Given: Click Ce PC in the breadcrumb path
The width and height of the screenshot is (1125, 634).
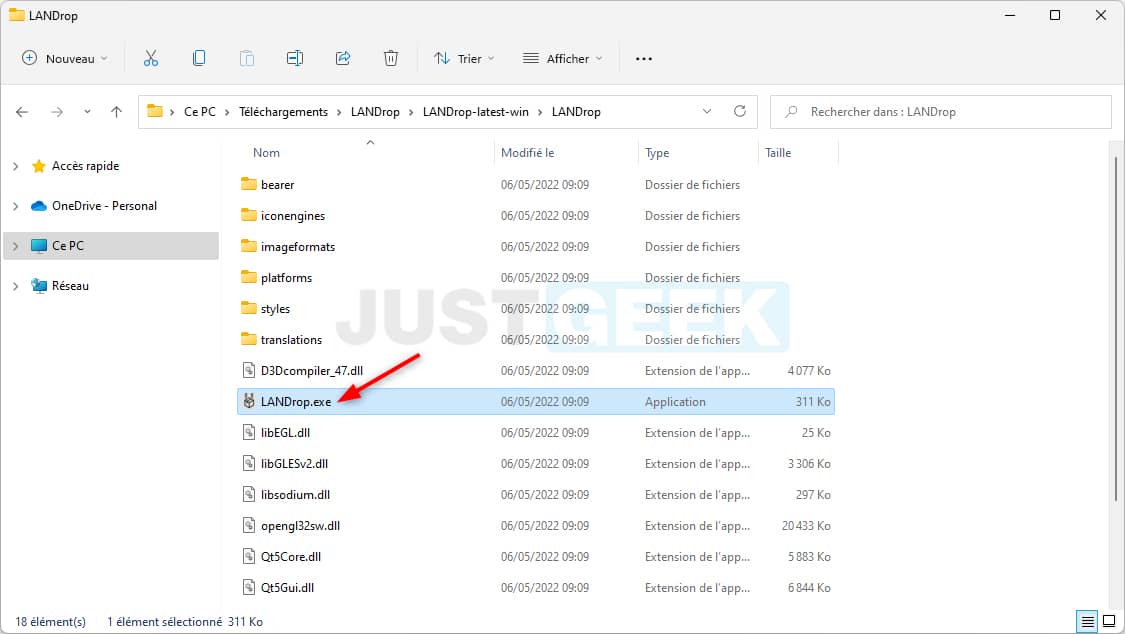Looking at the screenshot, I should pyautogui.click(x=199, y=112).
